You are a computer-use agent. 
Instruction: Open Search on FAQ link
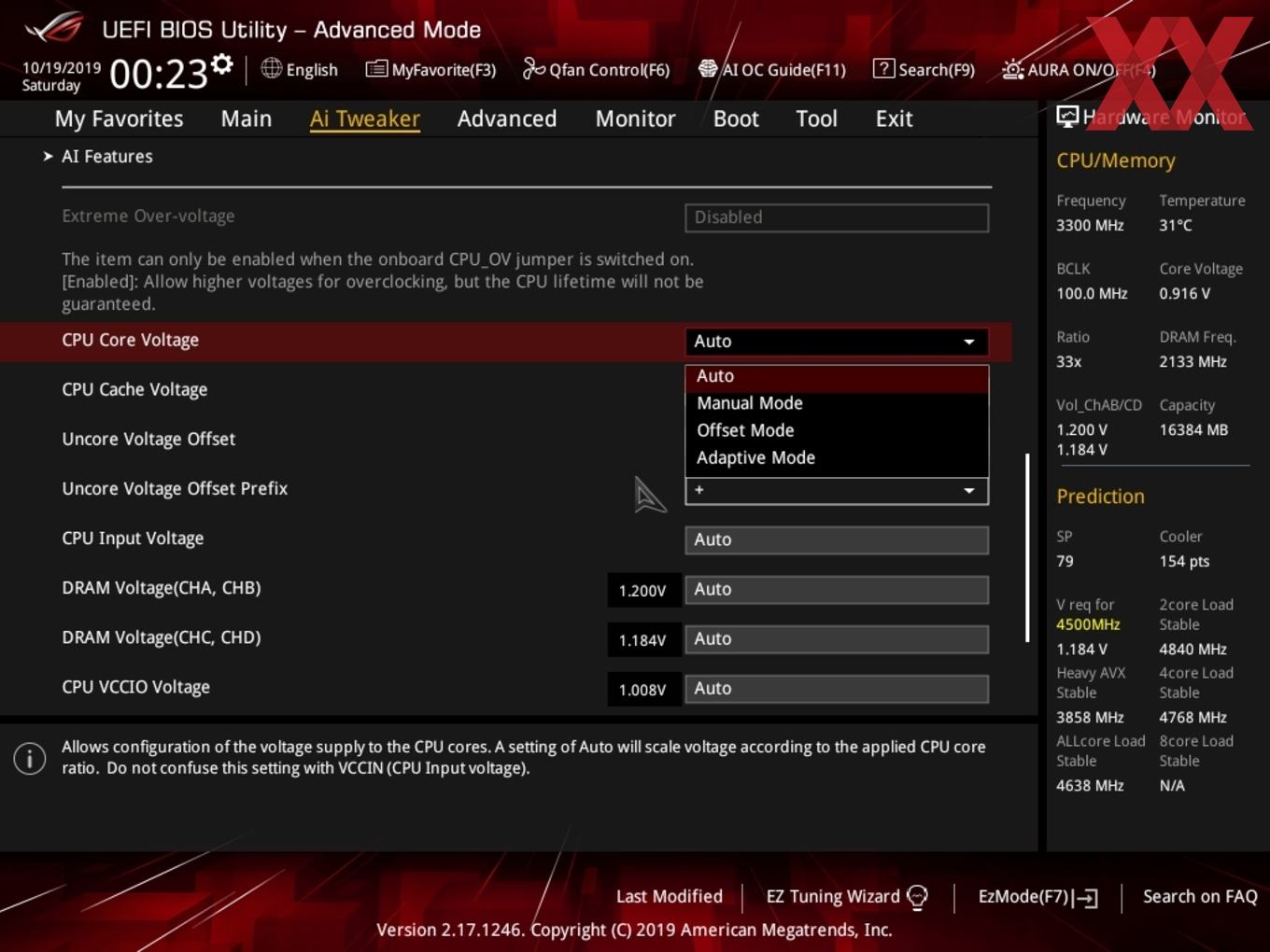click(x=1200, y=896)
